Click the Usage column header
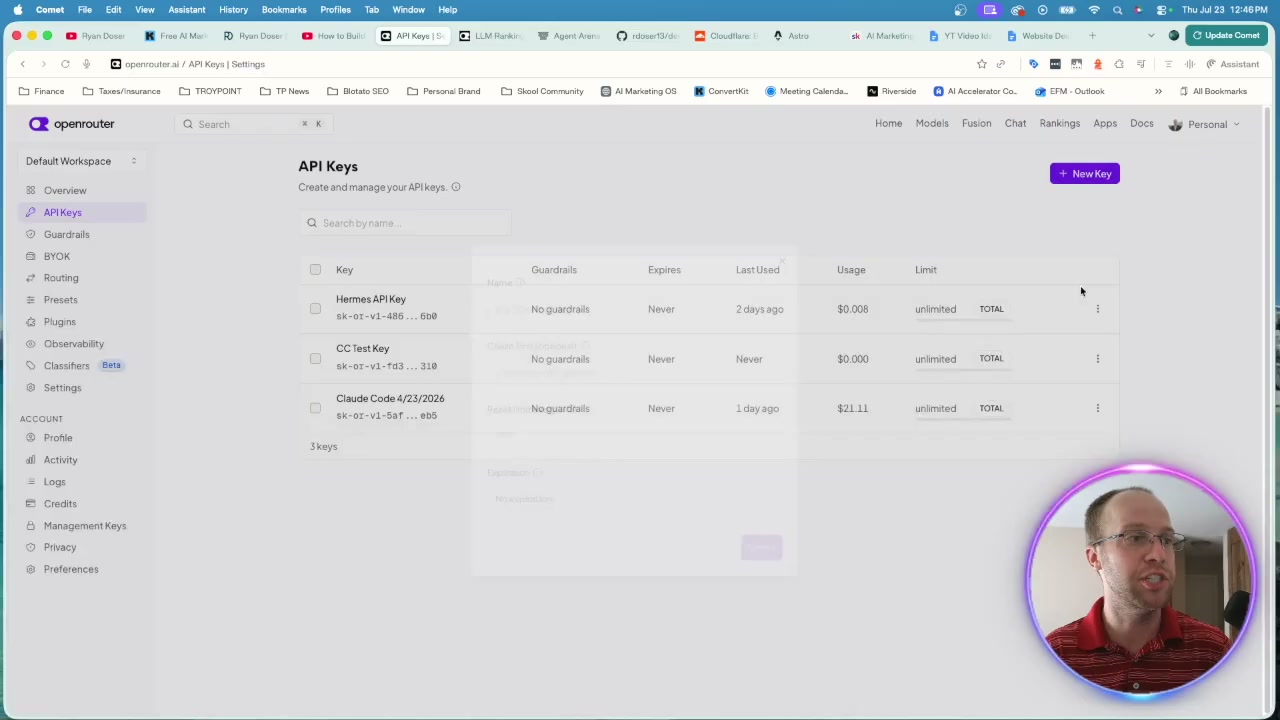The height and width of the screenshot is (720, 1280). tap(851, 270)
